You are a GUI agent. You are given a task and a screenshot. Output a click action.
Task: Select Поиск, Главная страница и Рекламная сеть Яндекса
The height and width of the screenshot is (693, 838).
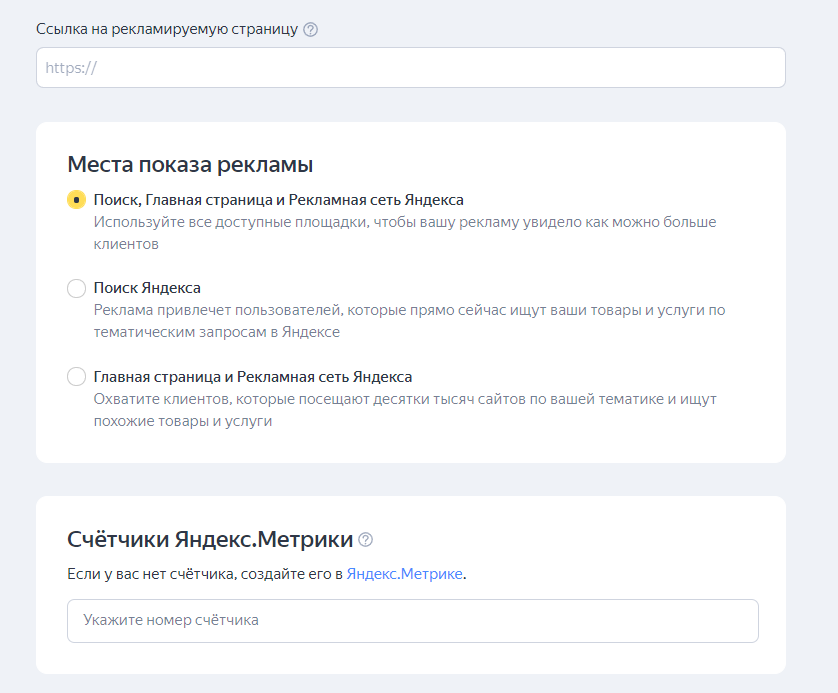[76, 200]
